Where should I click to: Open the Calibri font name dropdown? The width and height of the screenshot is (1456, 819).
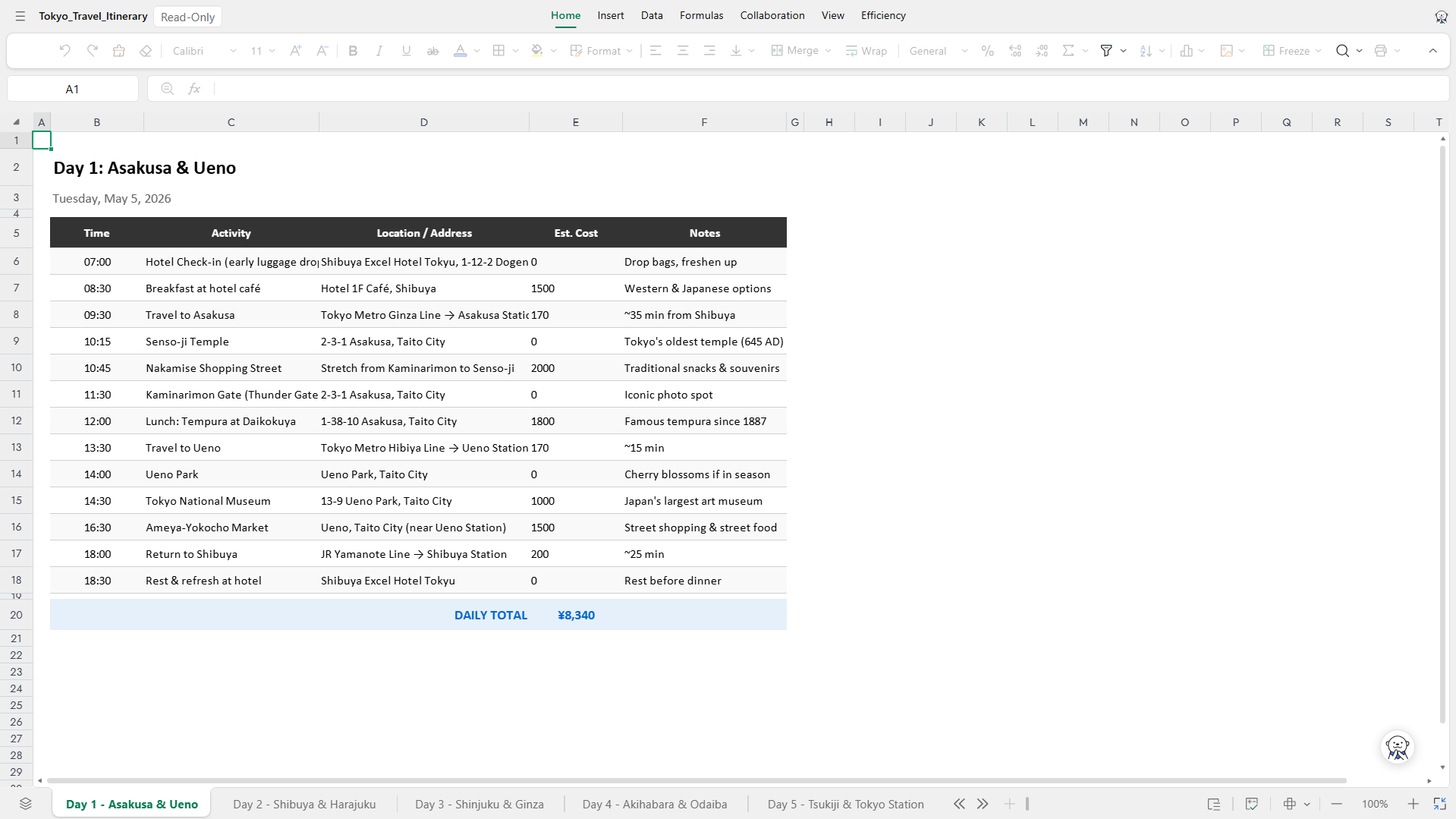click(204, 51)
